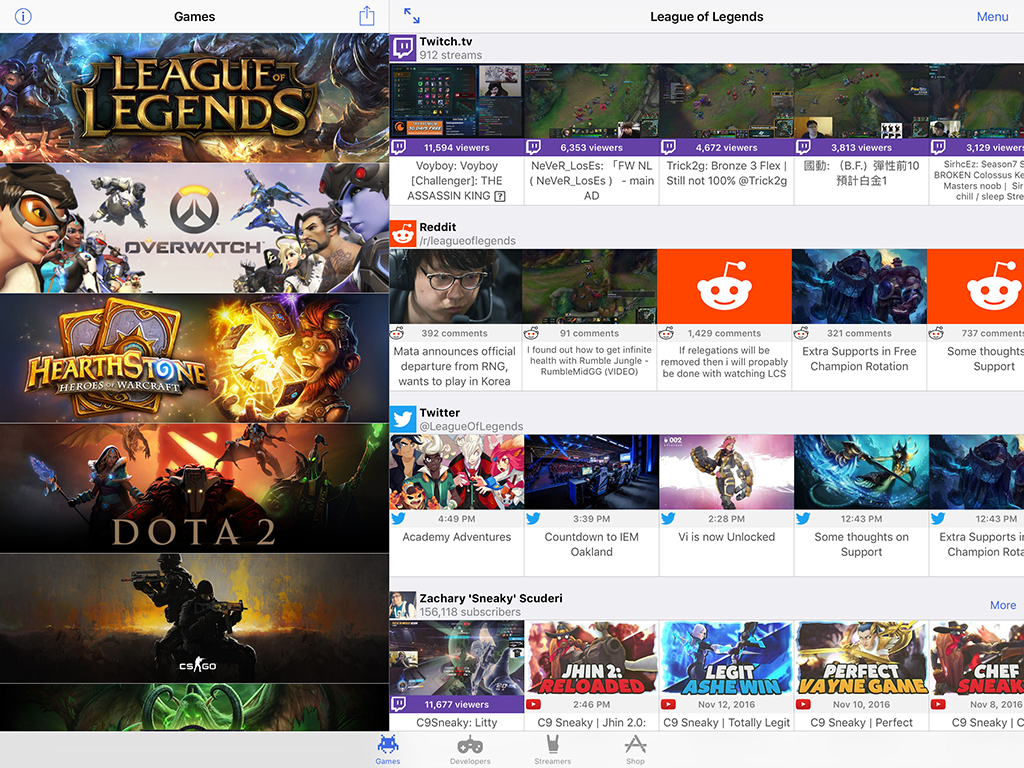The height and width of the screenshot is (768, 1024).
Task: Open 'Some thoughts on Support' tweet caption
Action: (x=861, y=545)
